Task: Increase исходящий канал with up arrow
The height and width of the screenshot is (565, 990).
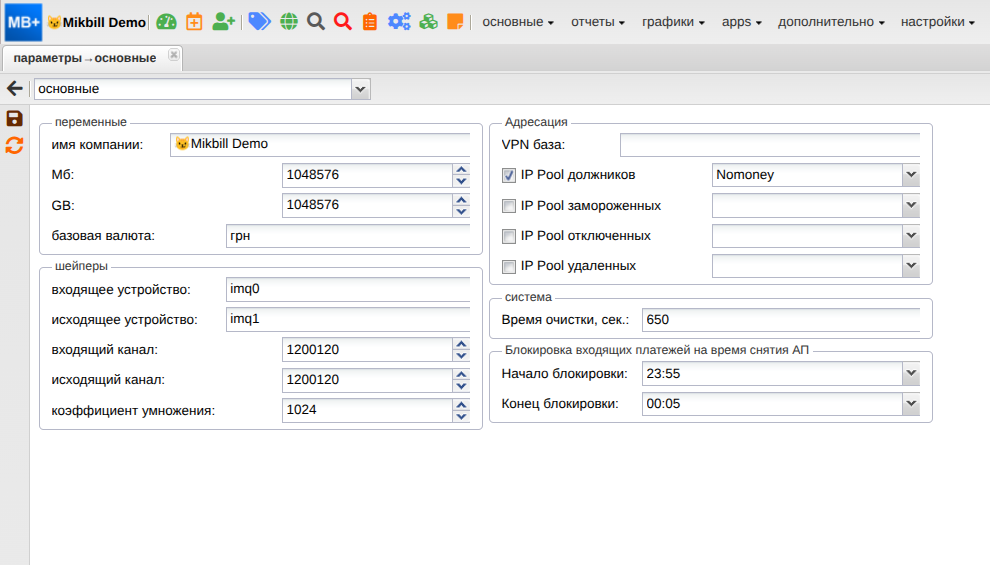Action: [462, 375]
